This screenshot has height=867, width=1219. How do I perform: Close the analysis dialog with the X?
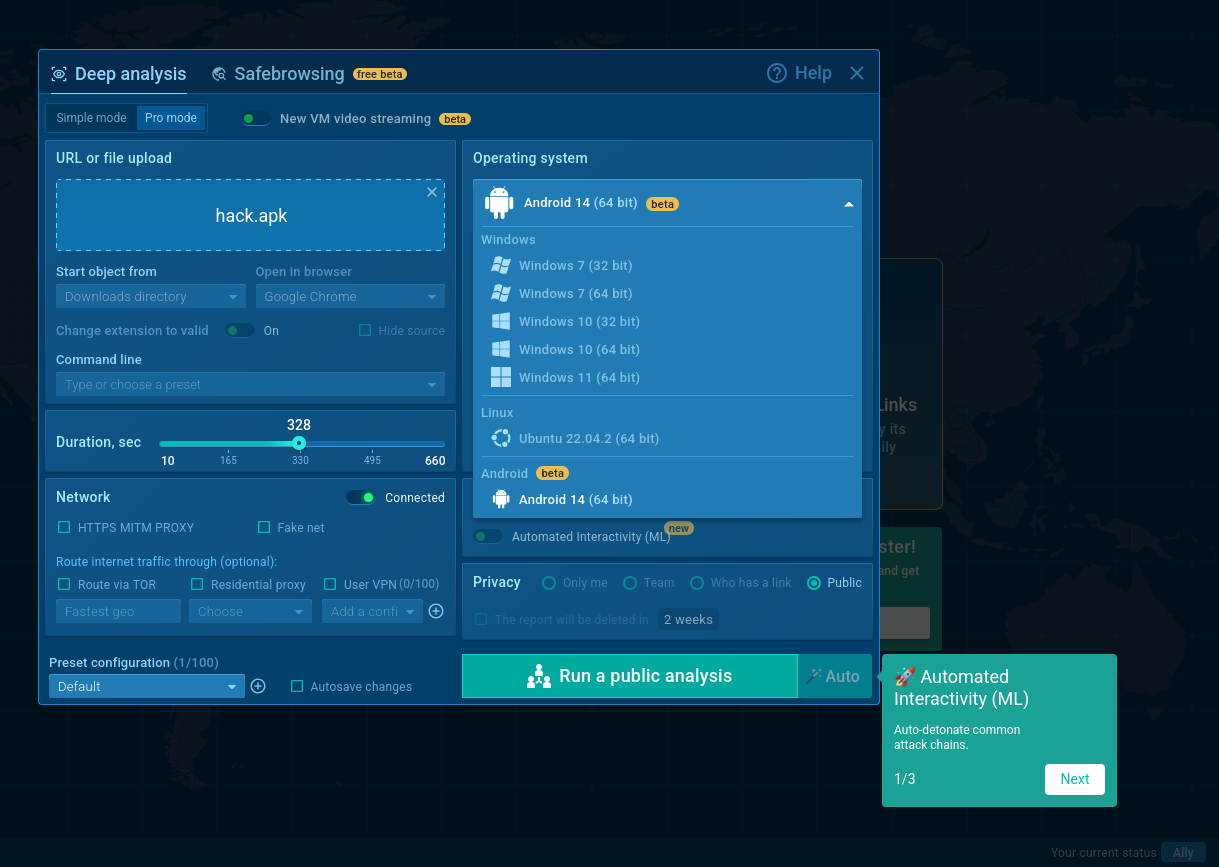857,73
